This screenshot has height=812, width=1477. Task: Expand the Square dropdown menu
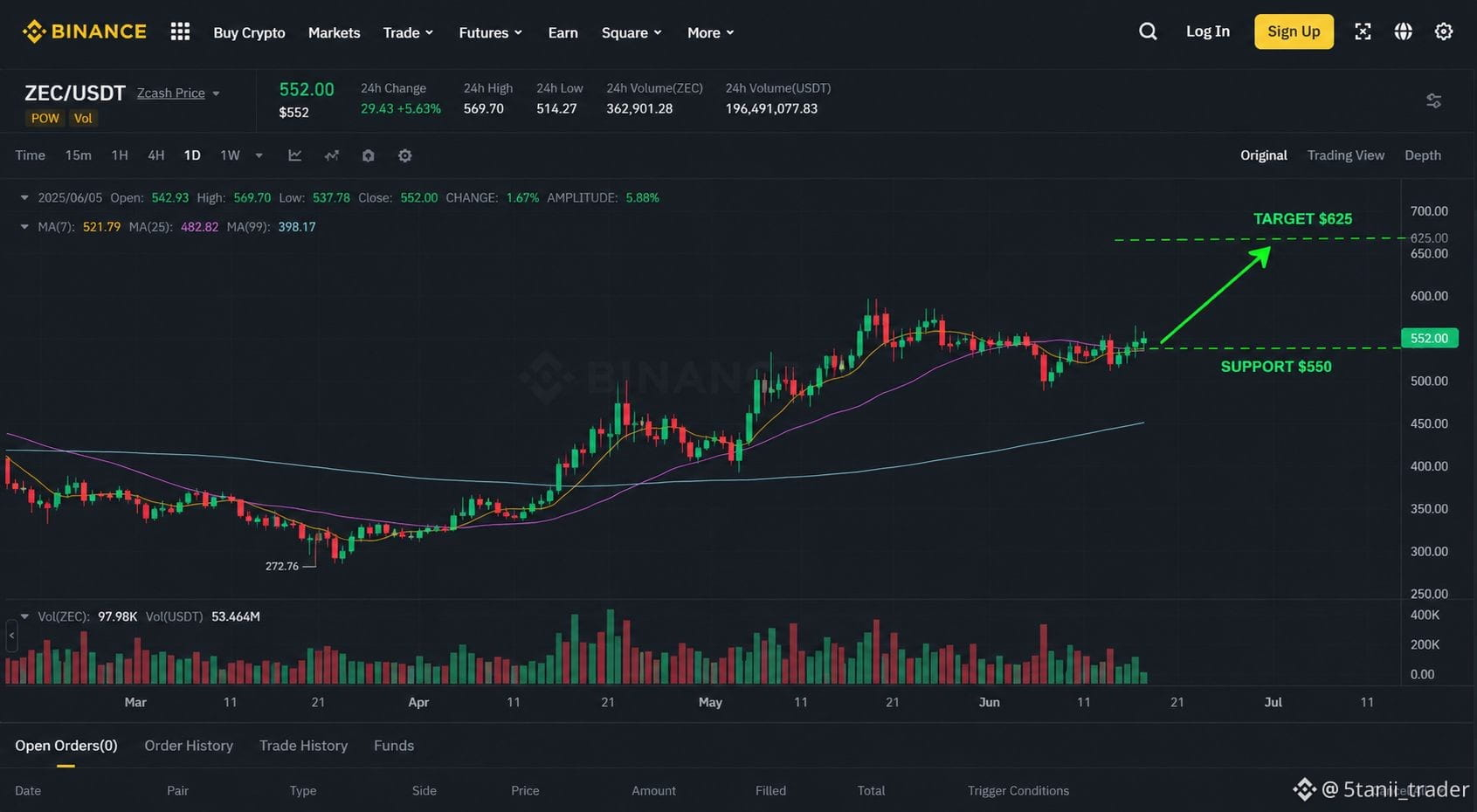pos(632,32)
